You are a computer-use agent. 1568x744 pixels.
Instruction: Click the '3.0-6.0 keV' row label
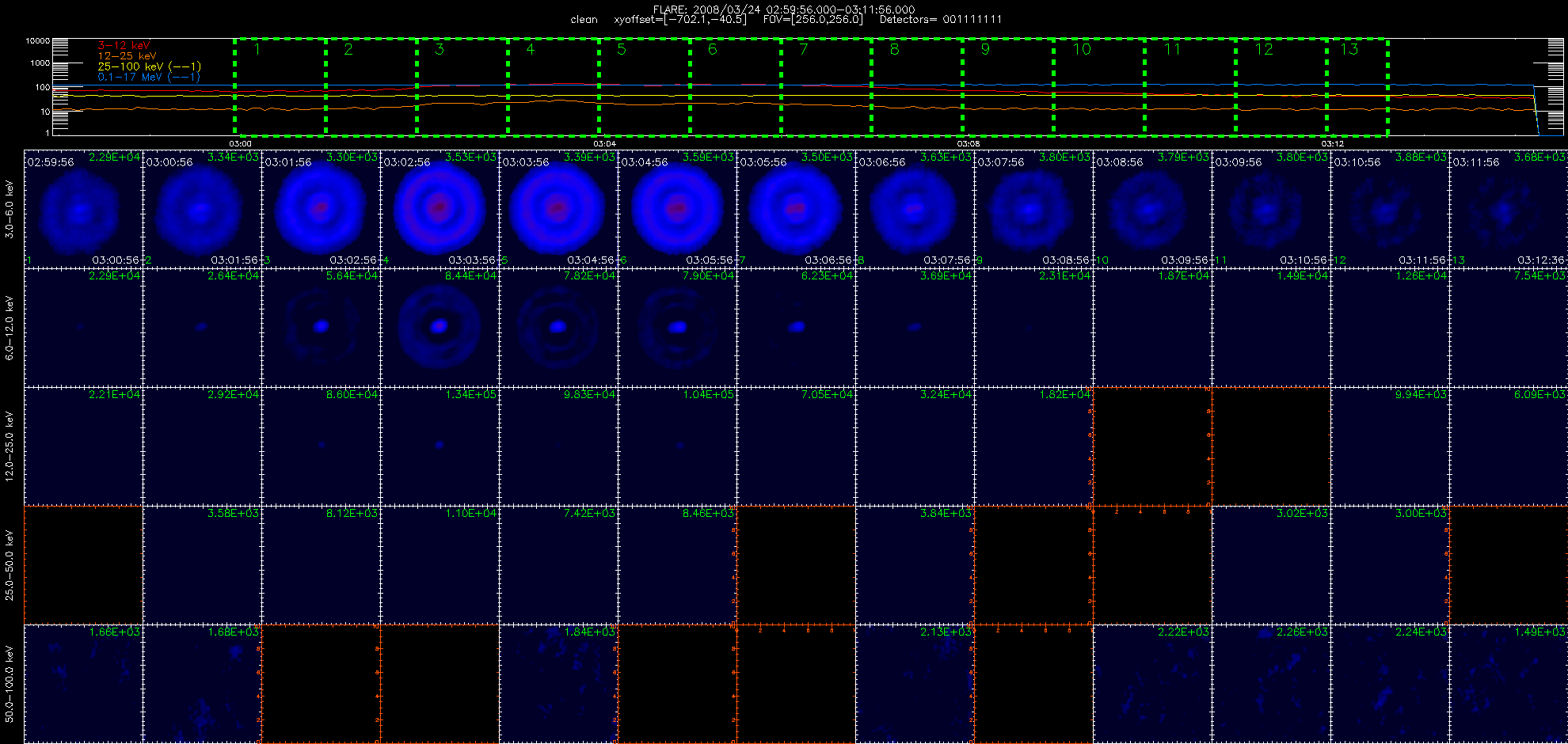10,209
